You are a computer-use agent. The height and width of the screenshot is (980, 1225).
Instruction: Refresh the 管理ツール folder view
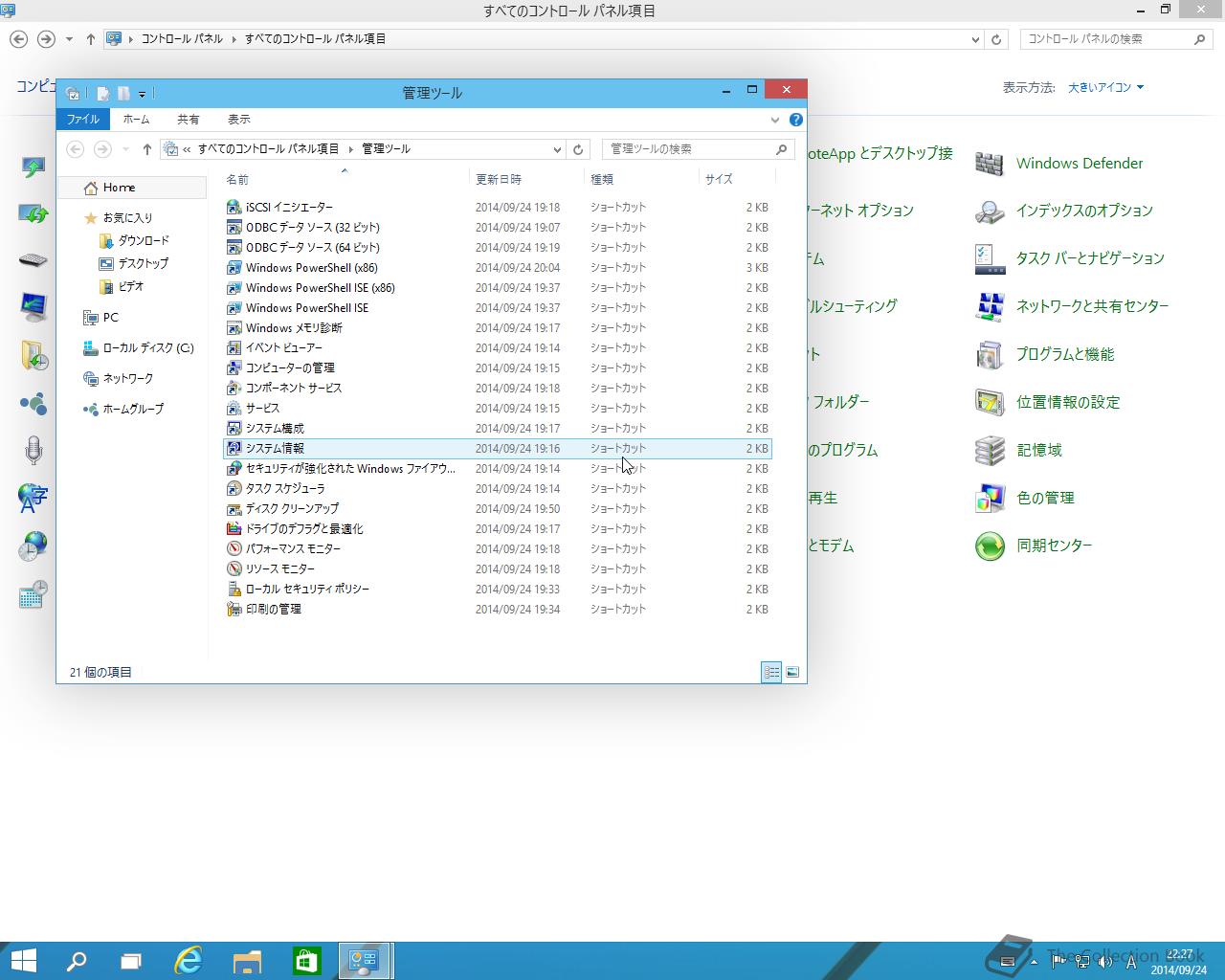click(x=578, y=149)
